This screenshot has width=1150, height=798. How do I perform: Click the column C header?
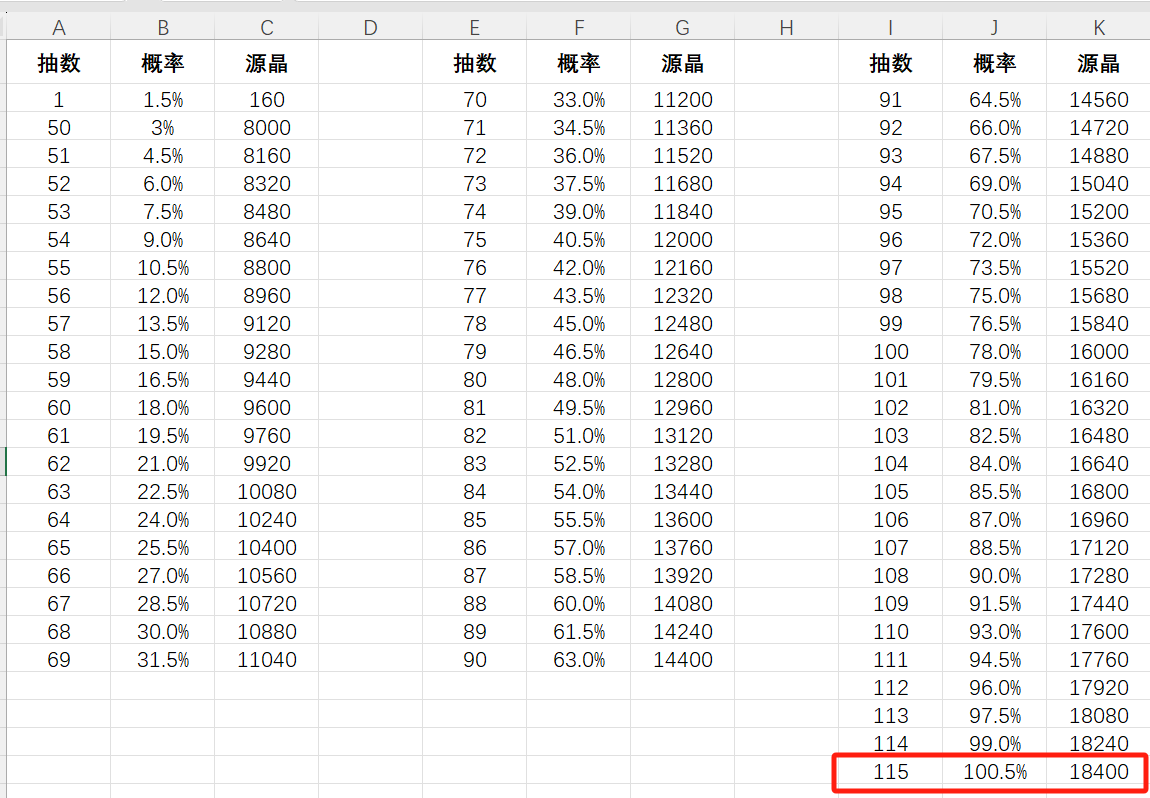tap(267, 28)
